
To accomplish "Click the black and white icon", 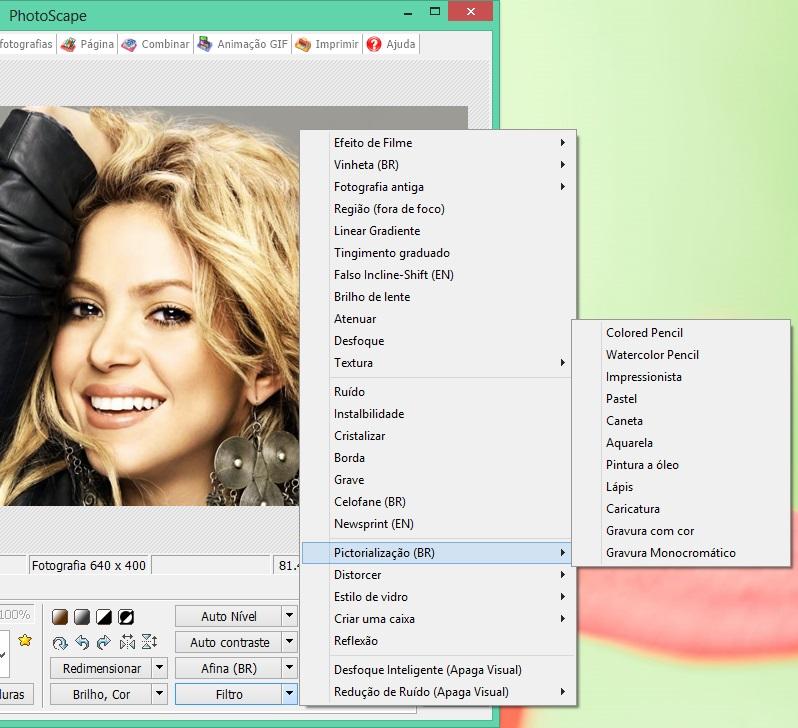I will click(x=104, y=615).
